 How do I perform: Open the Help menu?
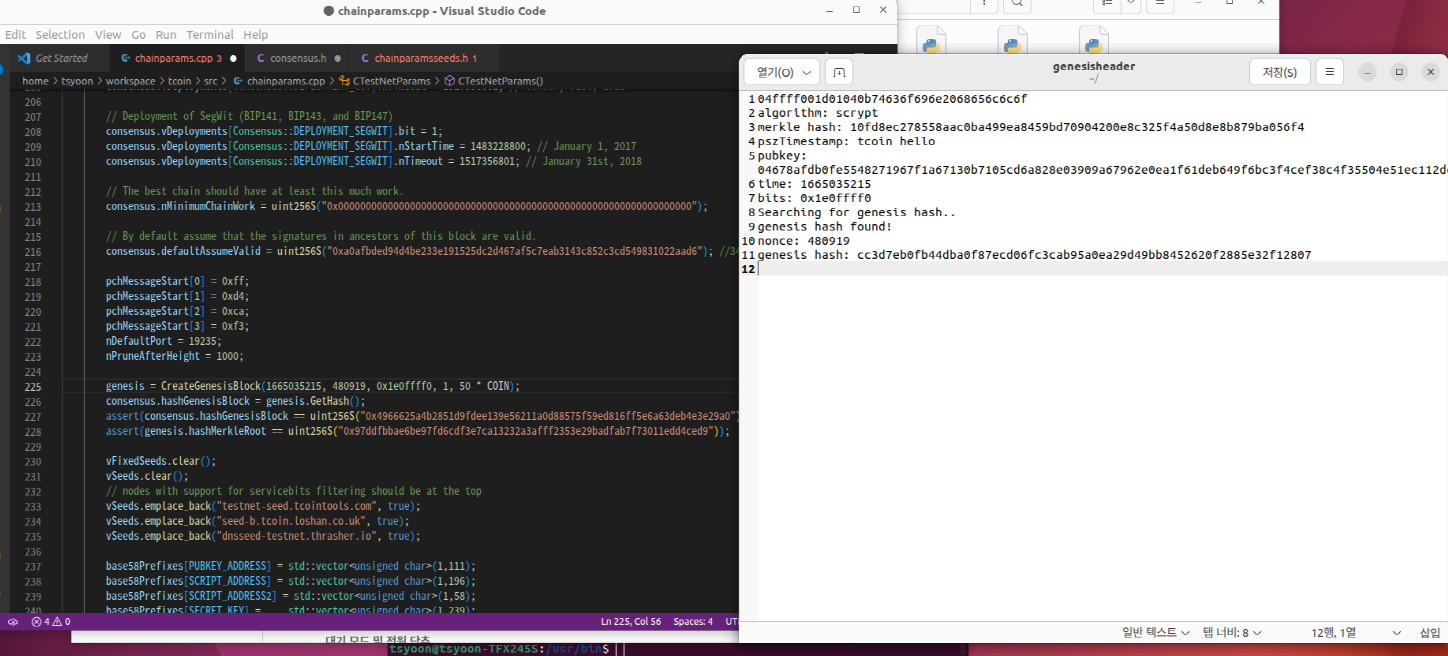256,34
